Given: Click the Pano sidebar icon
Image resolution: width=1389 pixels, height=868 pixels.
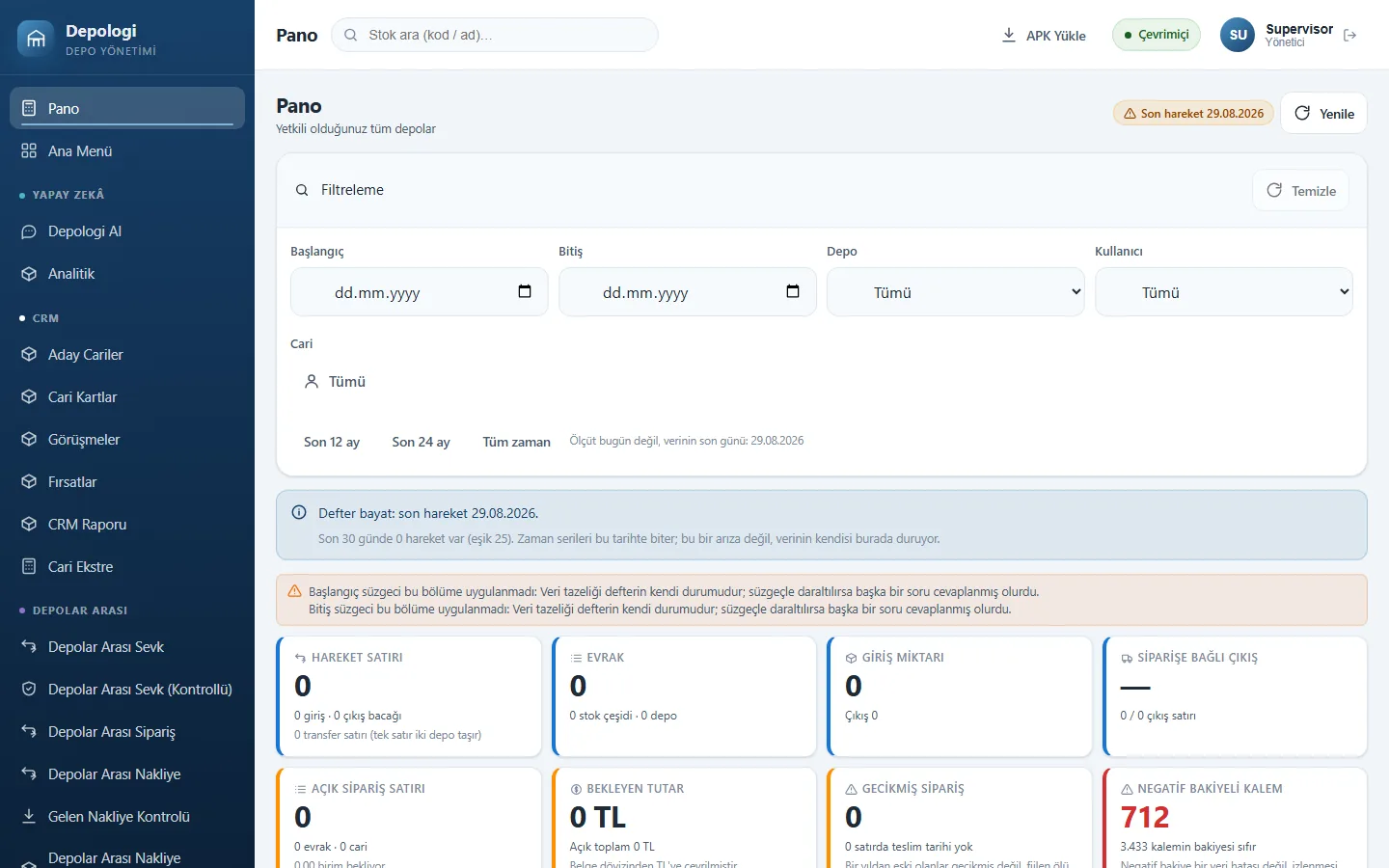Looking at the screenshot, I should coord(29,108).
